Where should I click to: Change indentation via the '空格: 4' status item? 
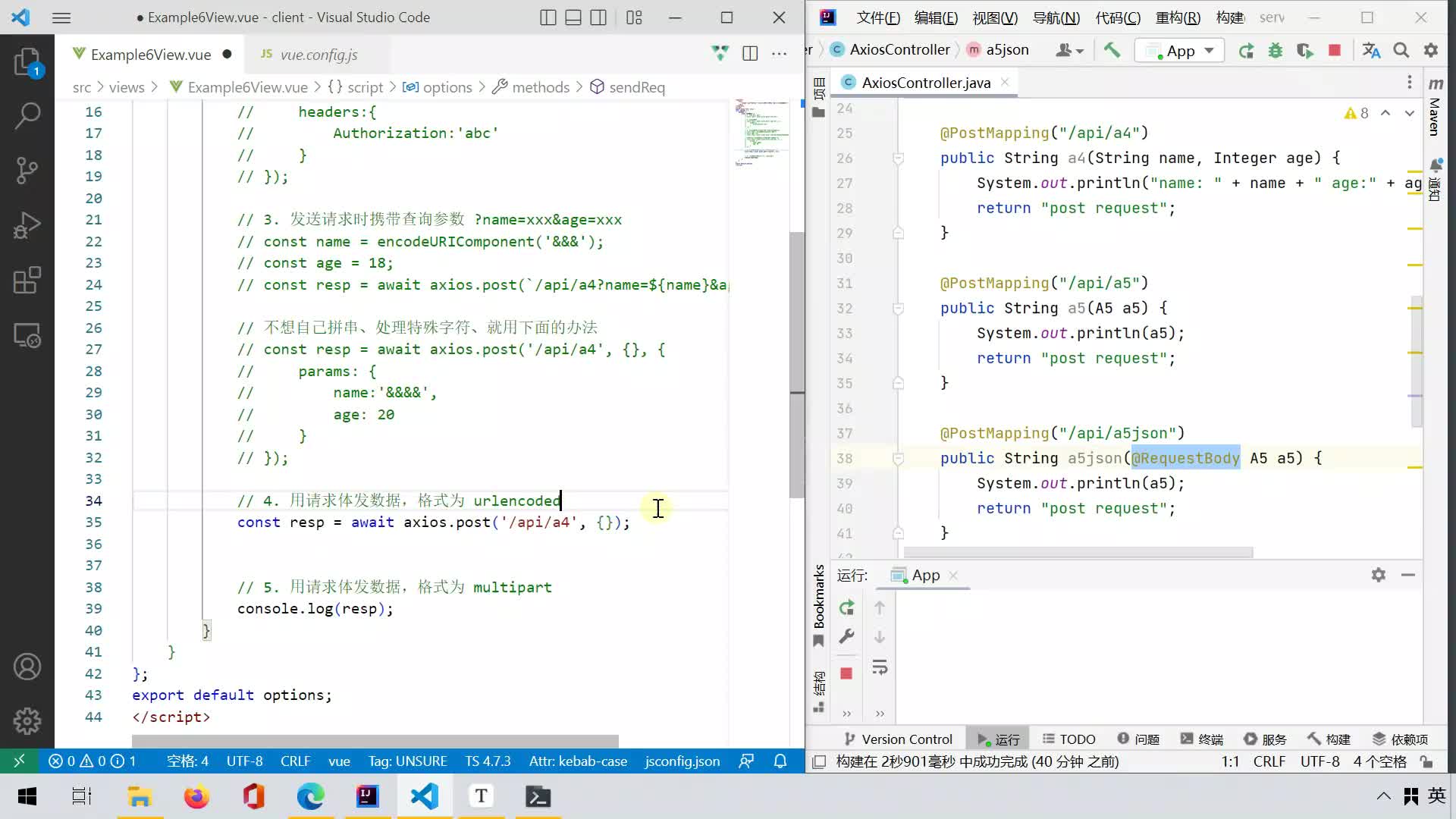pyautogui.click(x=187, y=761)
